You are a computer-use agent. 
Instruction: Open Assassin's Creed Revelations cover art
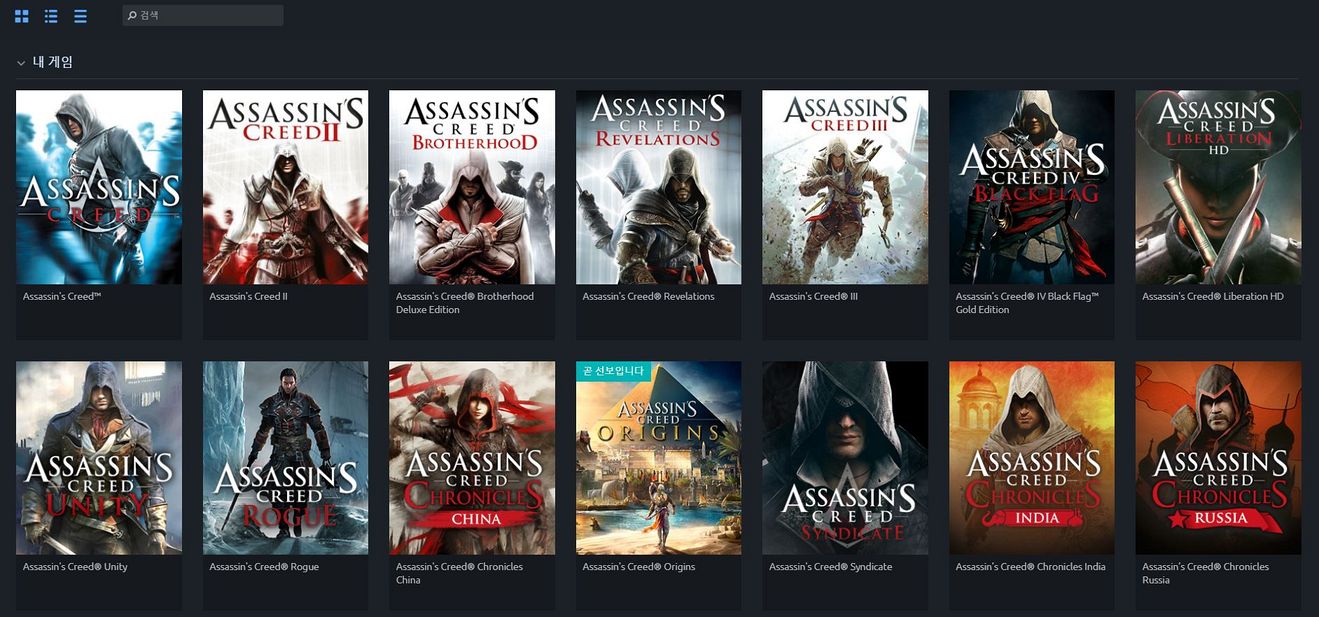[x=658, y=187]
